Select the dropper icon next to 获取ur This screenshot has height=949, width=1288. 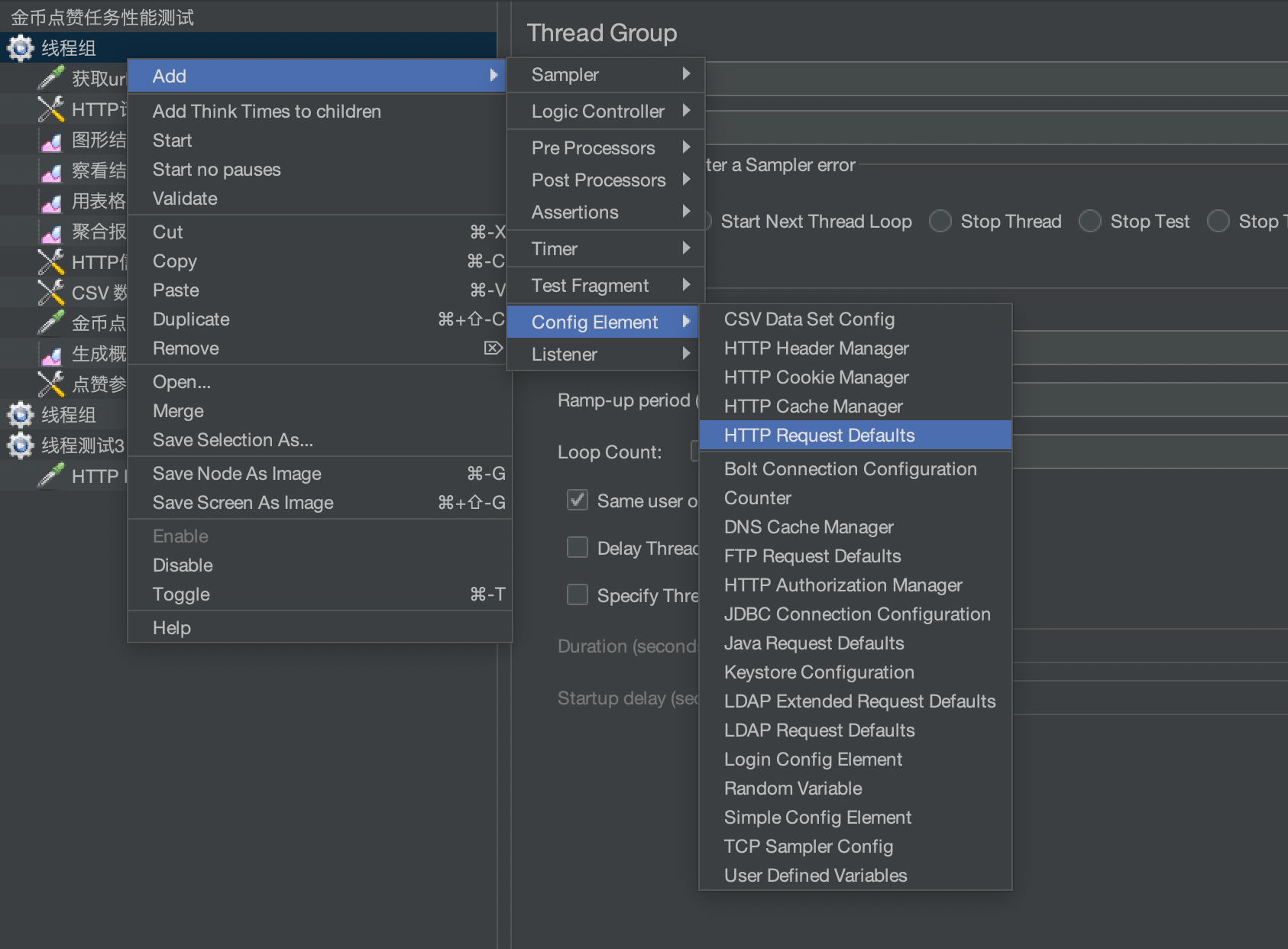pyautogui.click(x=51, y=78)
